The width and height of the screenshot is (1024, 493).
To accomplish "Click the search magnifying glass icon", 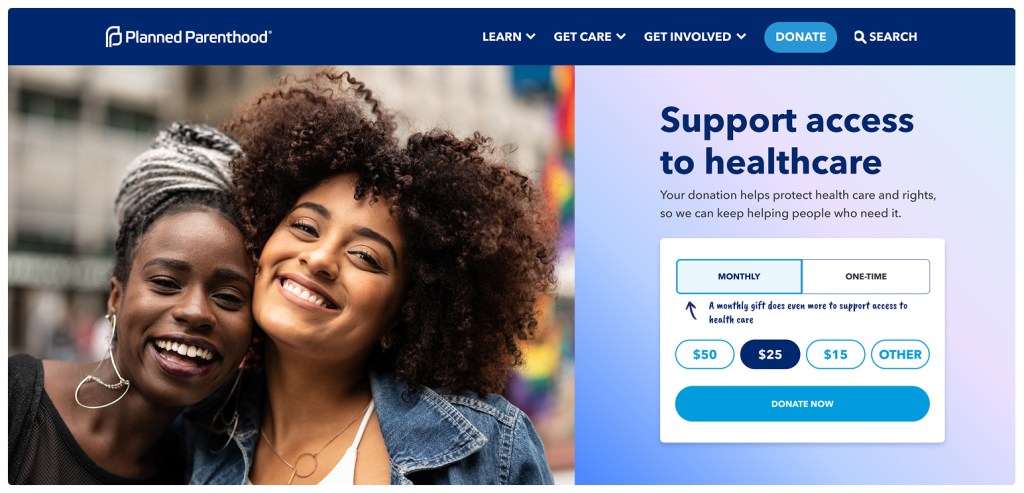I will (860, 37).
